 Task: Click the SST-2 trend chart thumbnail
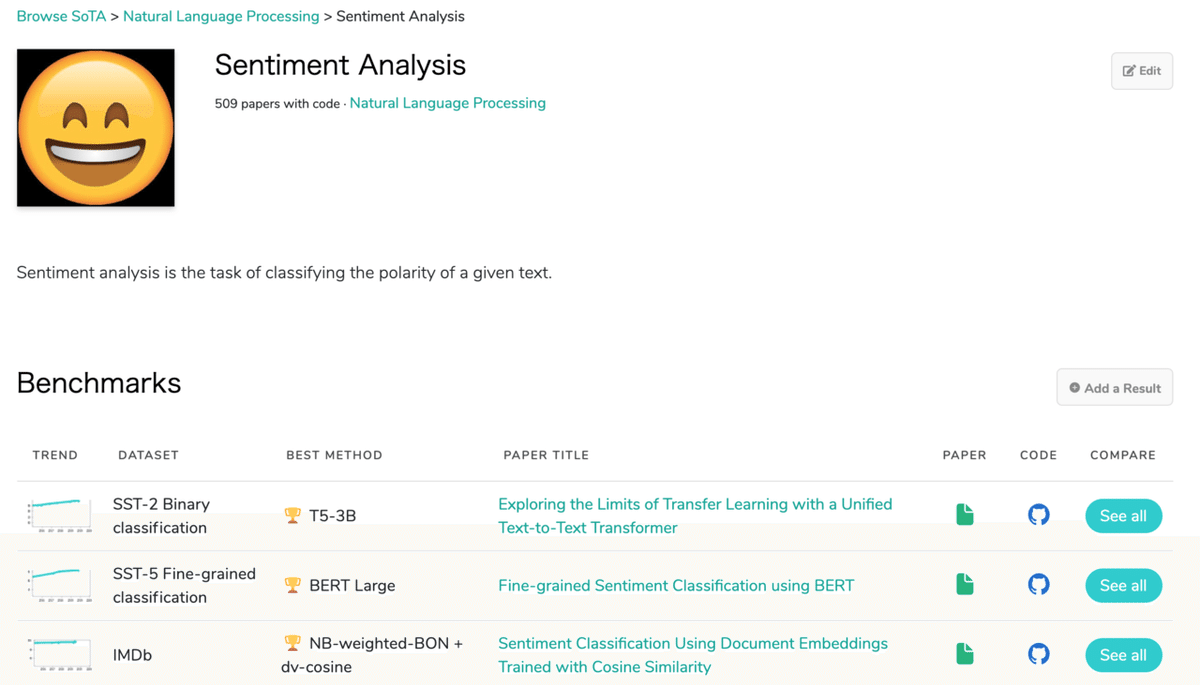pos(60,516)
